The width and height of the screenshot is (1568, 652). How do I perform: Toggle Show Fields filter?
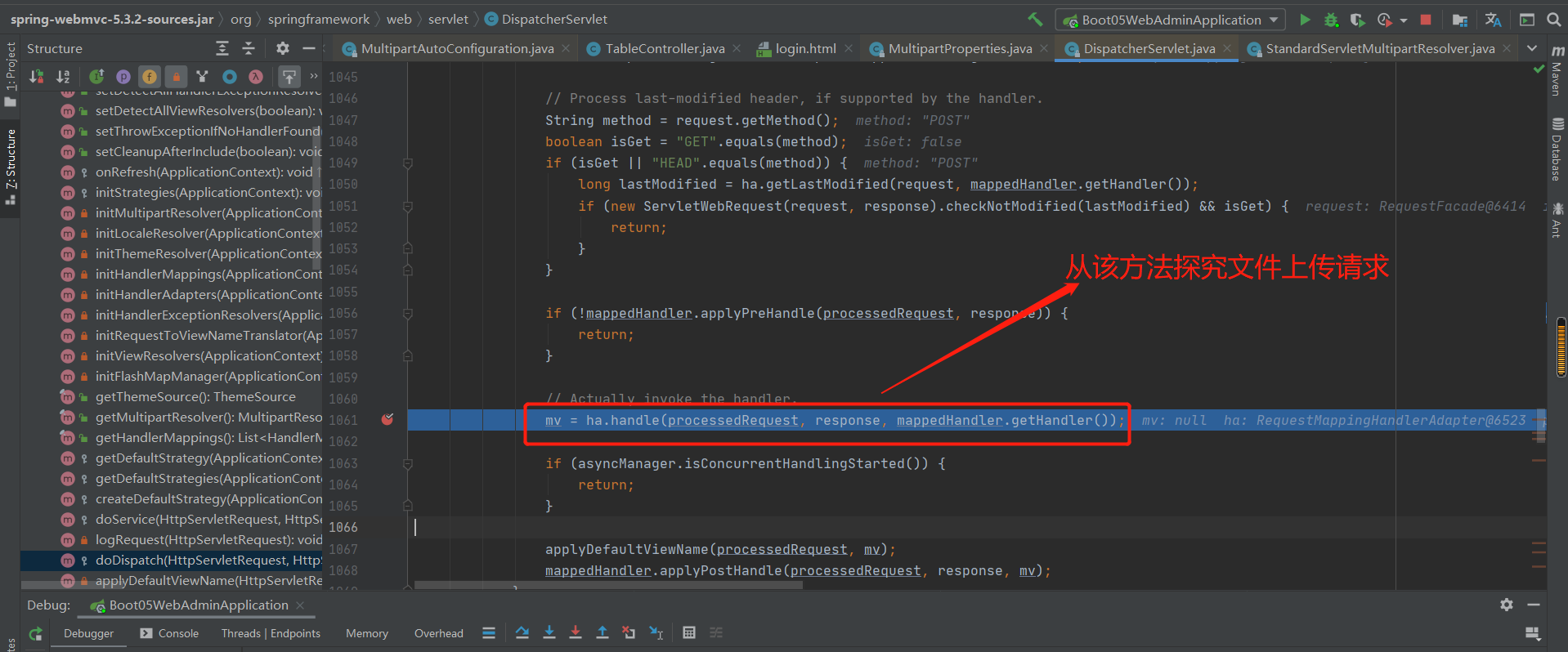click(150, 76)
